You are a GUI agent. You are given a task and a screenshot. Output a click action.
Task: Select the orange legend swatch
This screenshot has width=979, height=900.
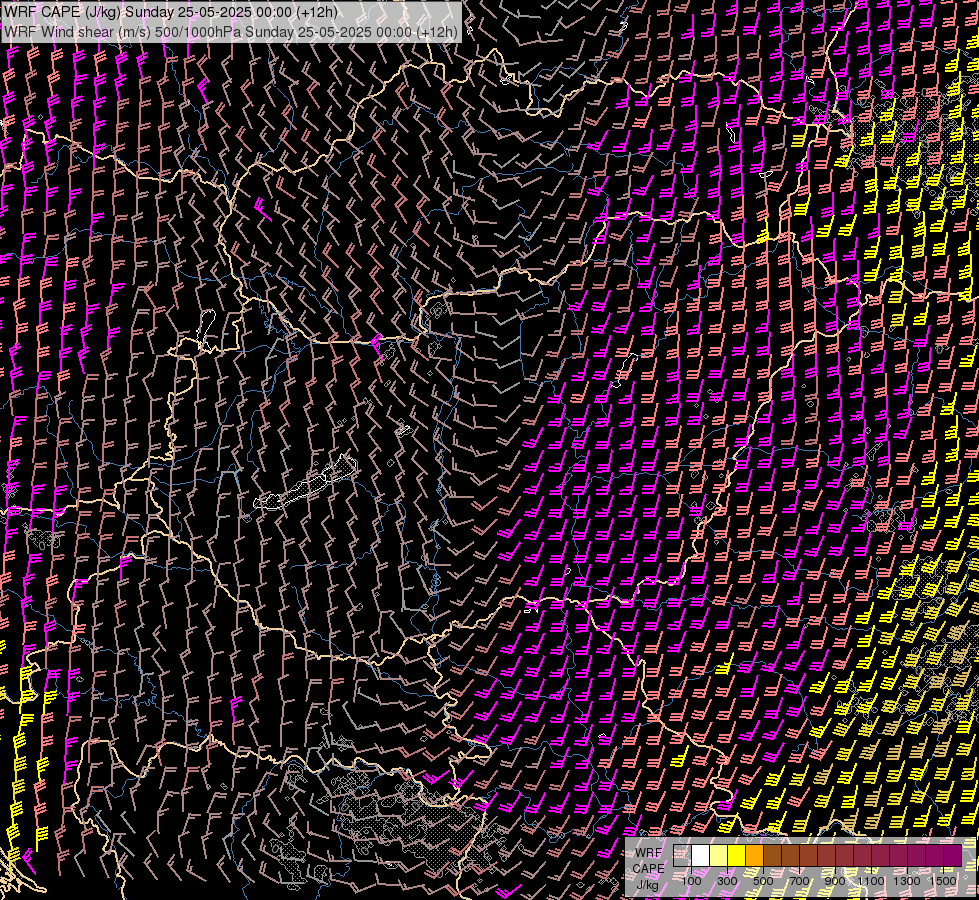point(754,855)
